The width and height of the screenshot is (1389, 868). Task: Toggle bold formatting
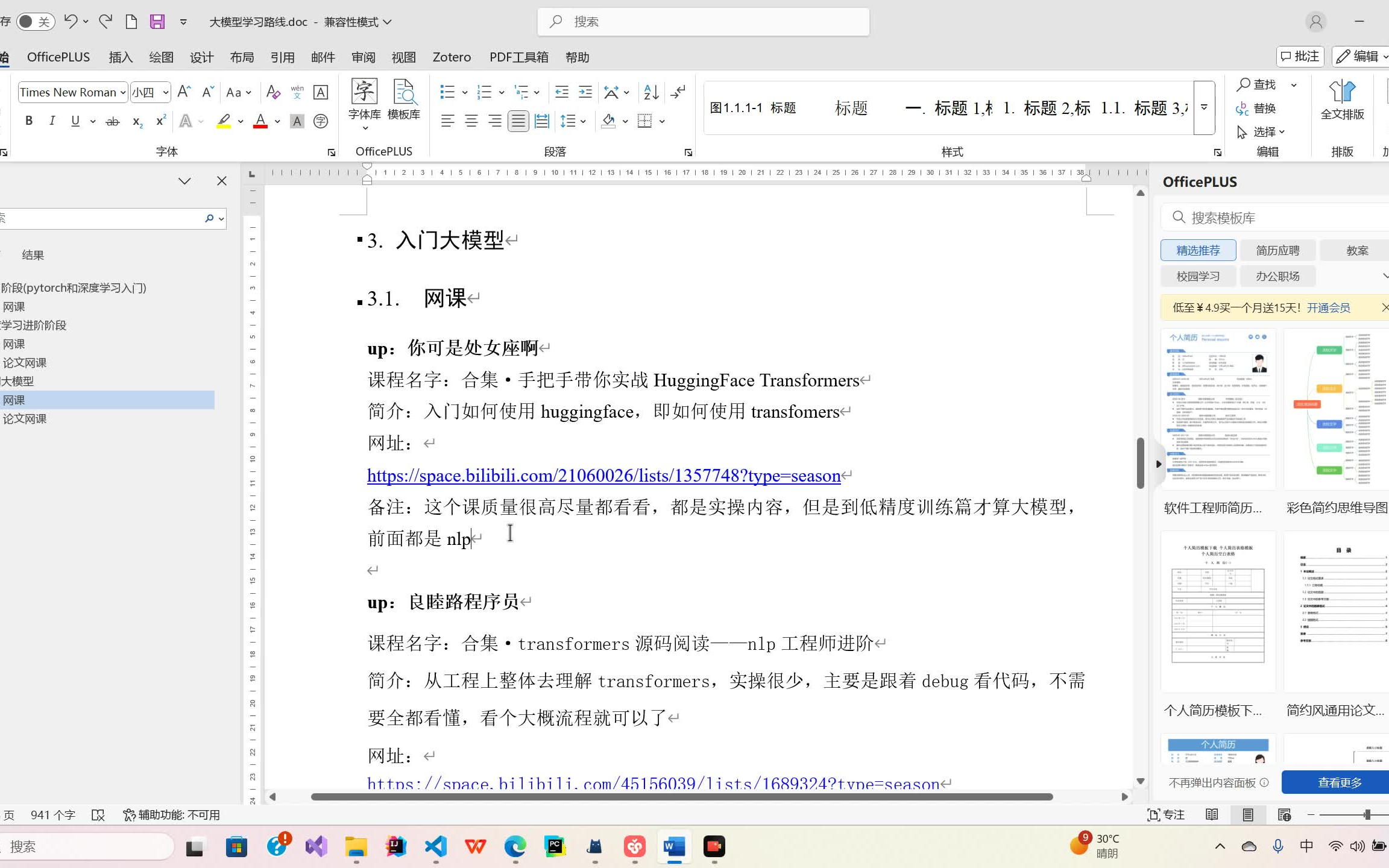tap(28, 121)
